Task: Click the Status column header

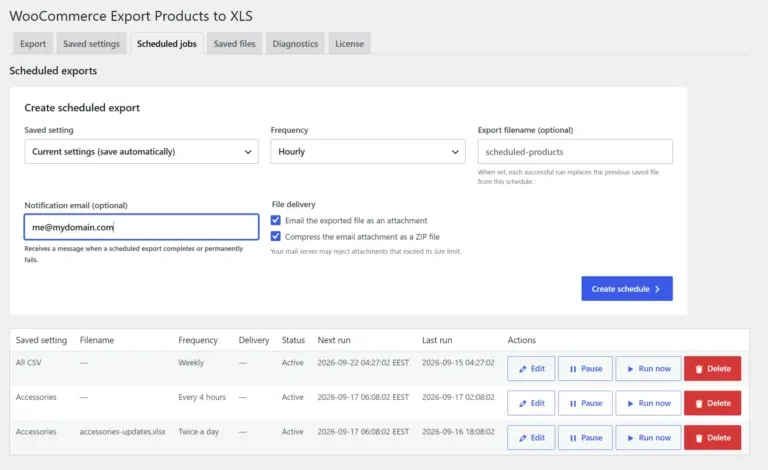Action: click(x=293, y=340)
